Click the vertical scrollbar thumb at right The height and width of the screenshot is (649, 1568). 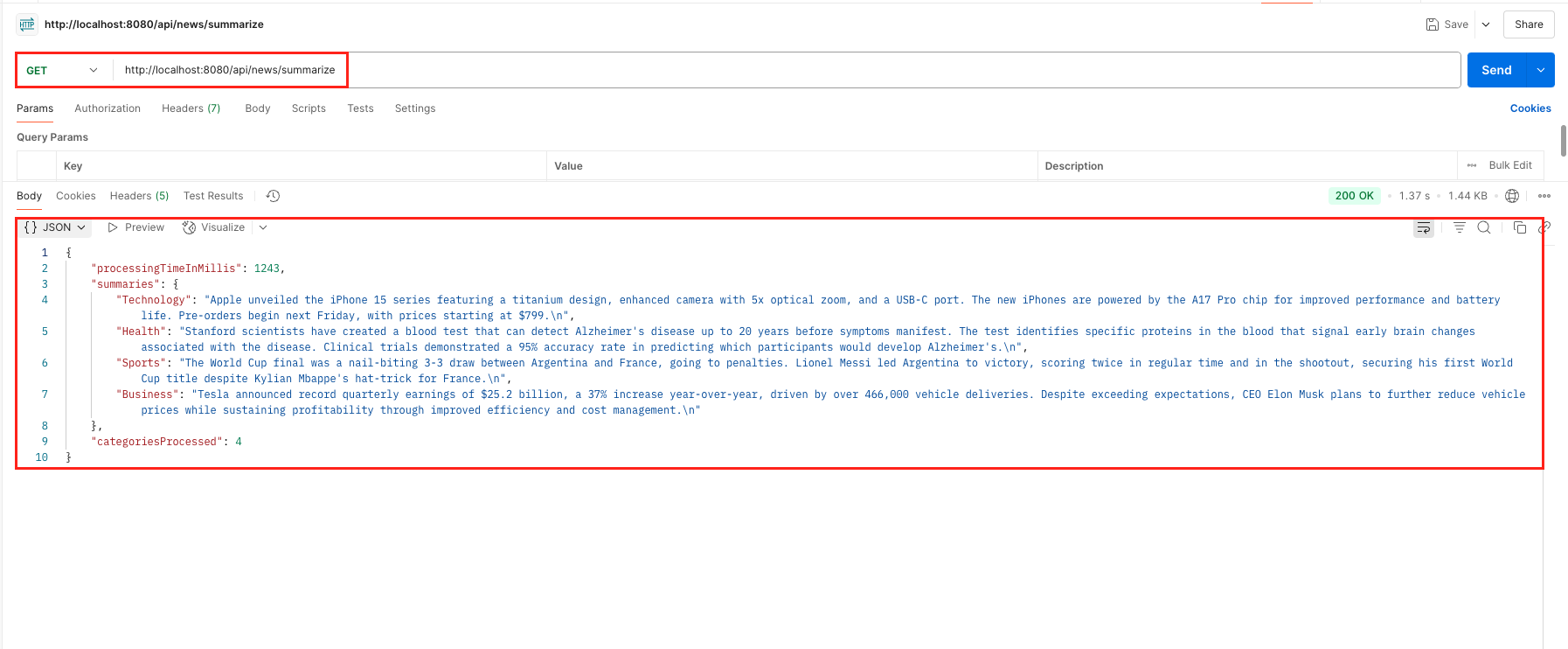coord(1563,141)
